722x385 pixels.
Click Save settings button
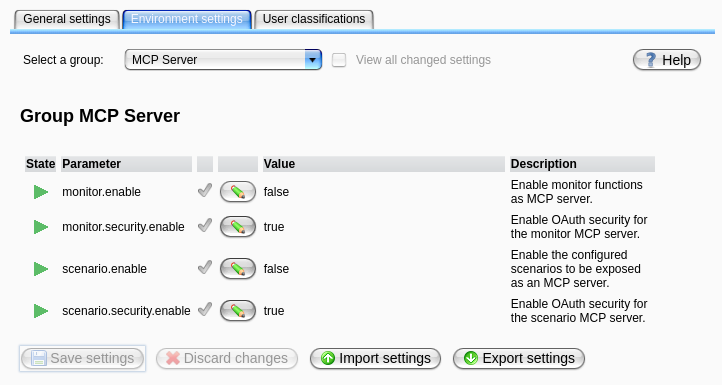[x=82, y=358]
